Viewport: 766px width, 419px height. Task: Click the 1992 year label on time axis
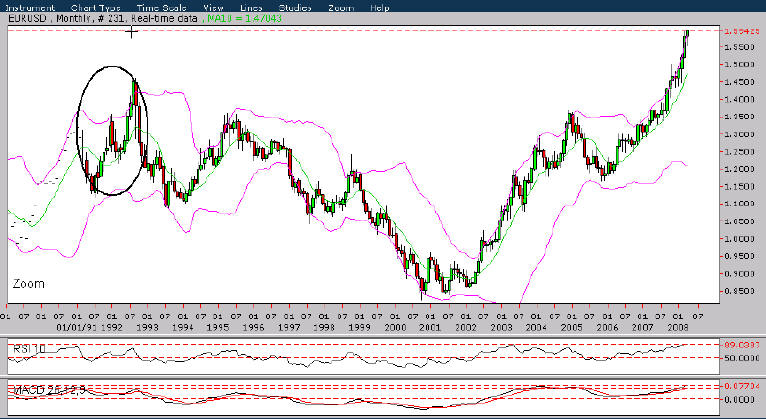click(112, 327)
